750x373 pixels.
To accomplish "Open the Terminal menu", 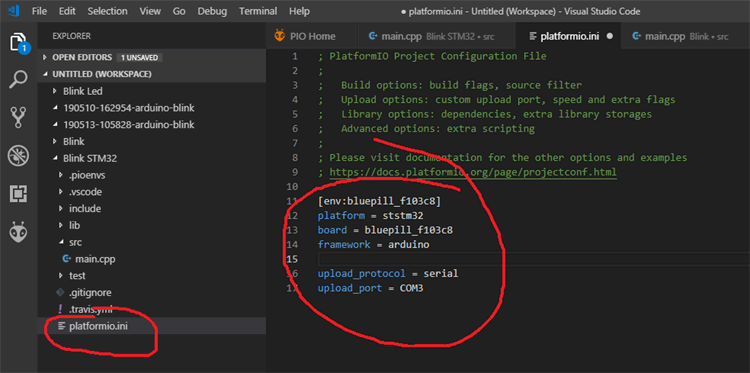I will (258, 11).
